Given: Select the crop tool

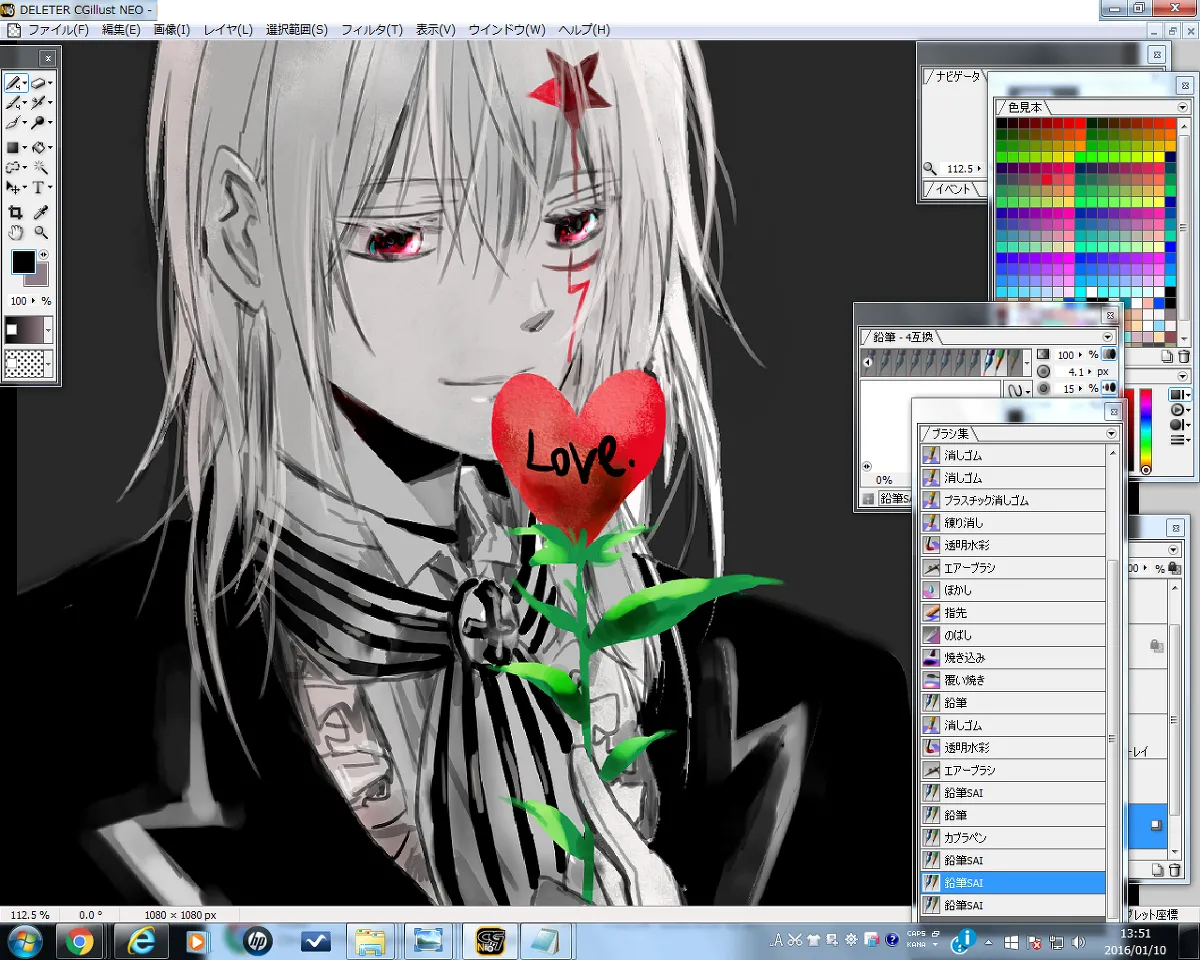Looking at the screenshot, I should tap(15, 212).
